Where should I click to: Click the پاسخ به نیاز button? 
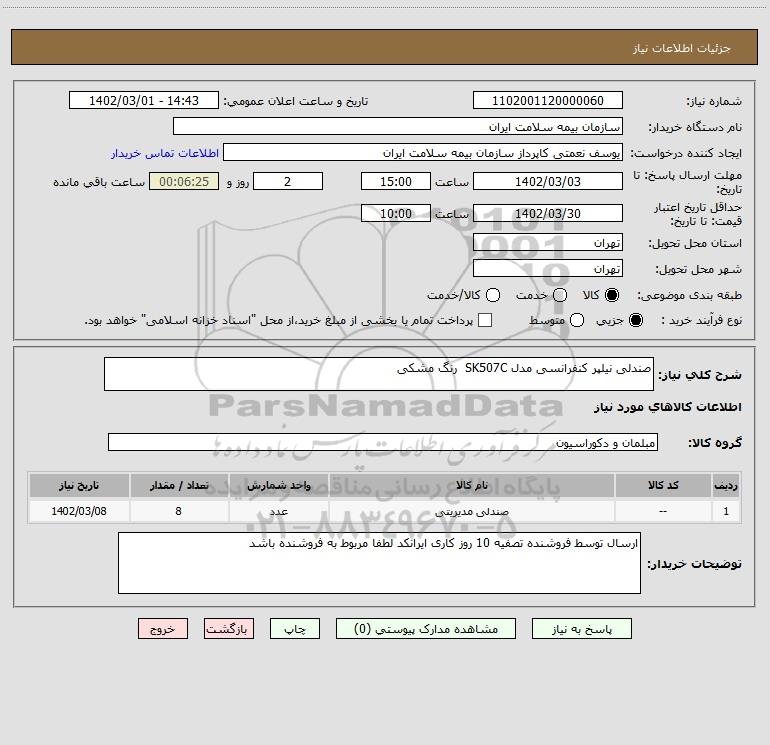pyautogui.click(x=581, y=629)
